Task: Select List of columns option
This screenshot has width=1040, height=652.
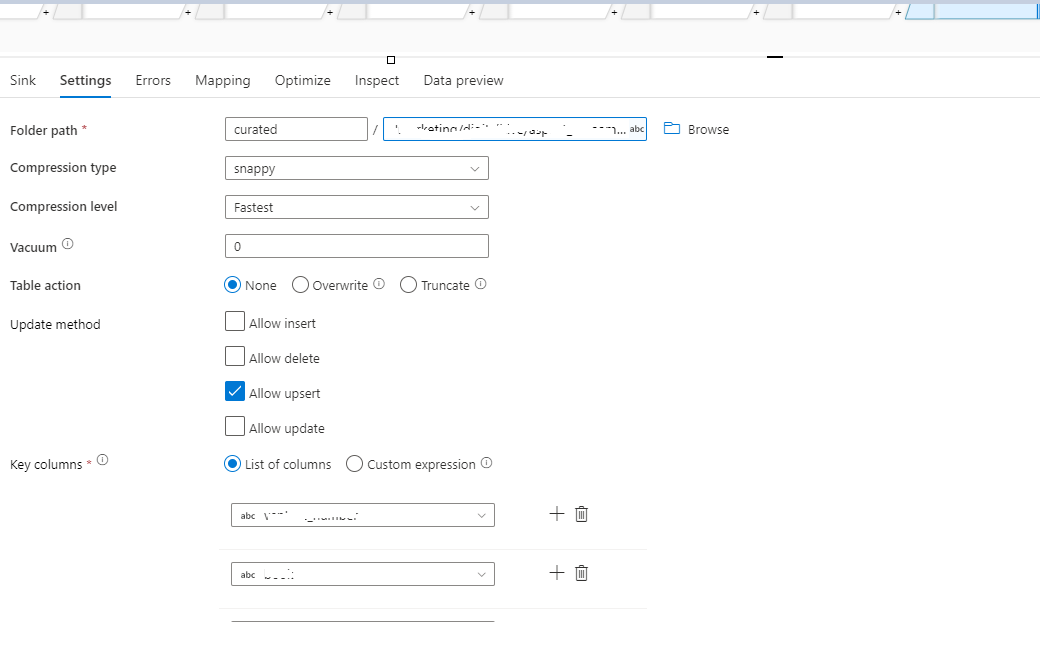Action: click(232, 464)
